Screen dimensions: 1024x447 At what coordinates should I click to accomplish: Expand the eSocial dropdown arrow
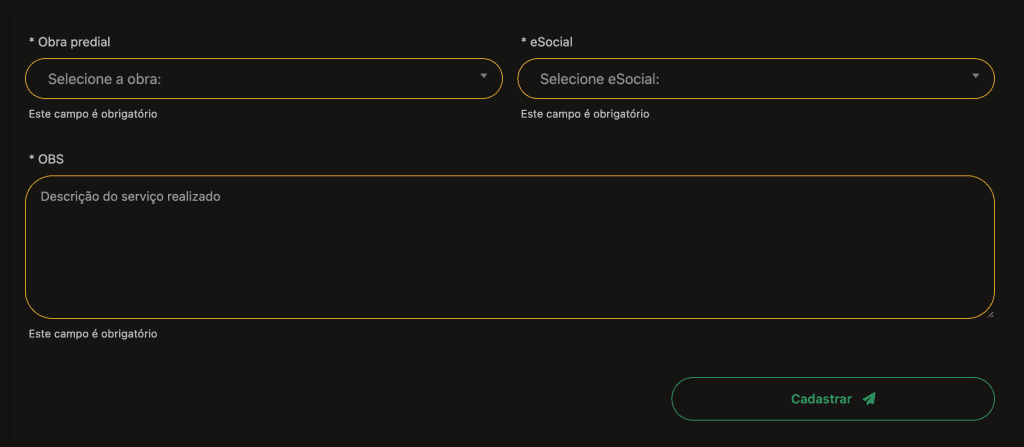click(975, 76)
